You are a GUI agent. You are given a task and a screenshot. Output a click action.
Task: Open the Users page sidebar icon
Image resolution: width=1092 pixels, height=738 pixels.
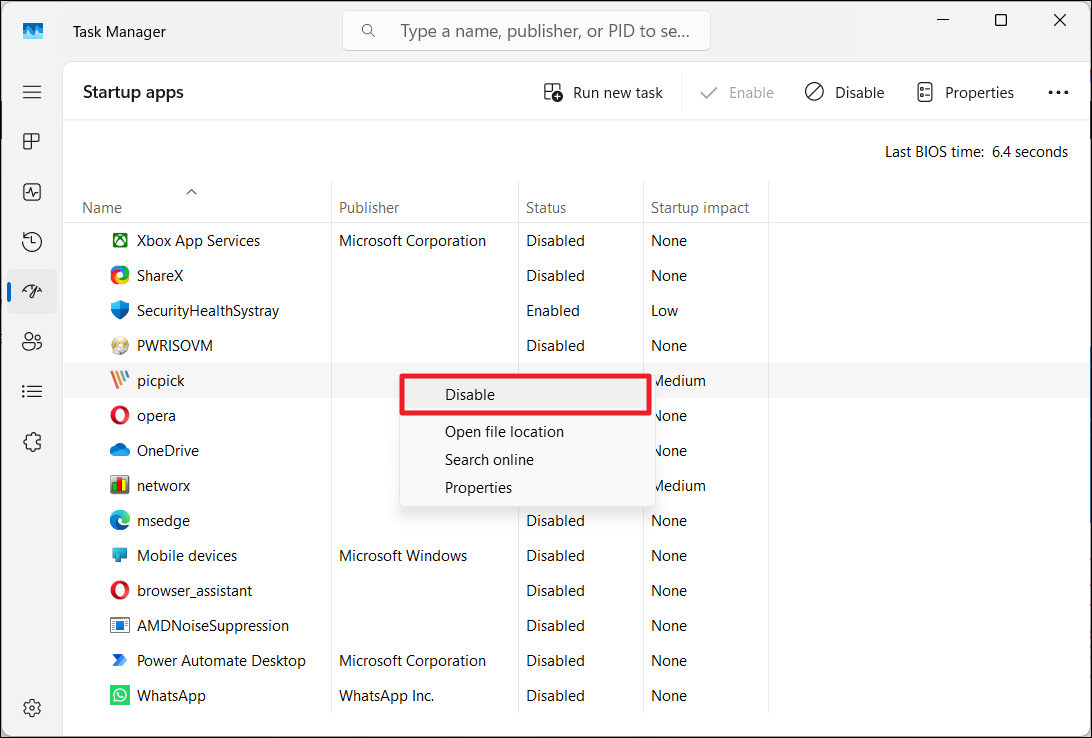[32, 342]
